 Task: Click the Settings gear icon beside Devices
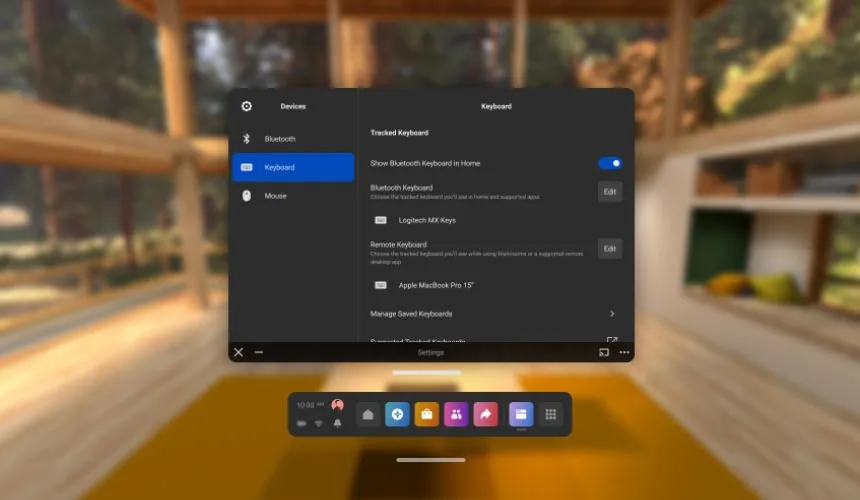click(x=247, y=106)
